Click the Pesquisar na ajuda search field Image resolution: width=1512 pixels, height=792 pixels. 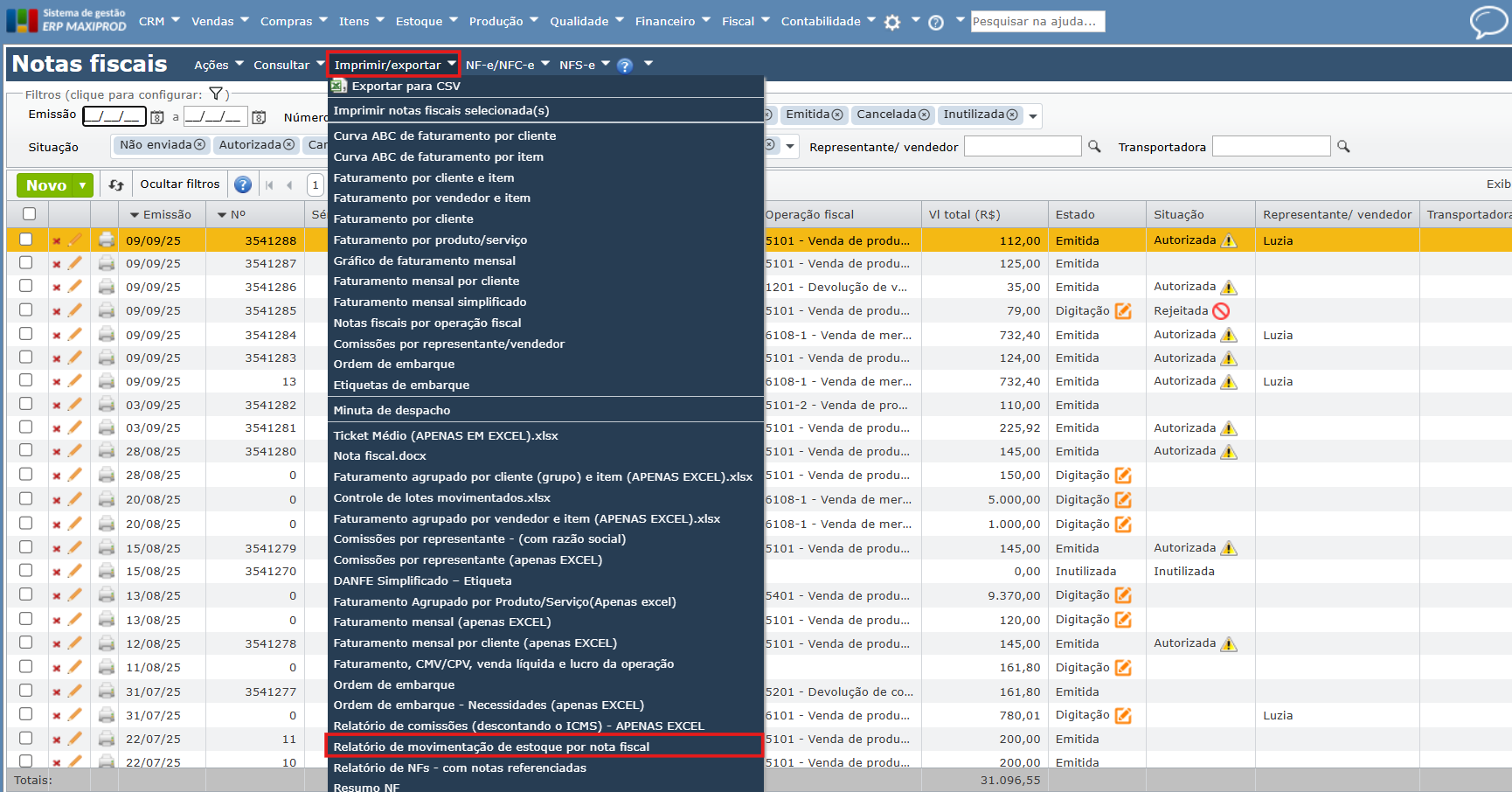[1037, 22]
